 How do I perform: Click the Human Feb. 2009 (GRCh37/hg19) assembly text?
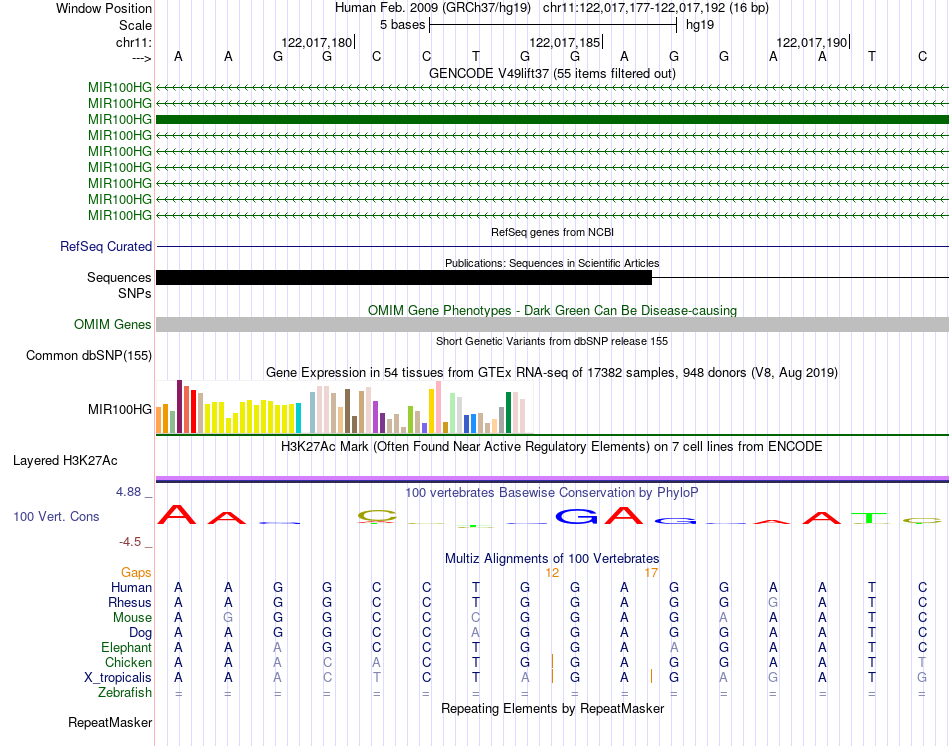pyautogui.click(x=433, y=8)
